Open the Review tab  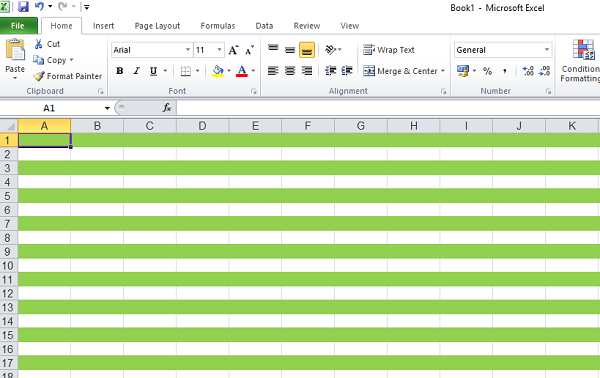point(307,26)
